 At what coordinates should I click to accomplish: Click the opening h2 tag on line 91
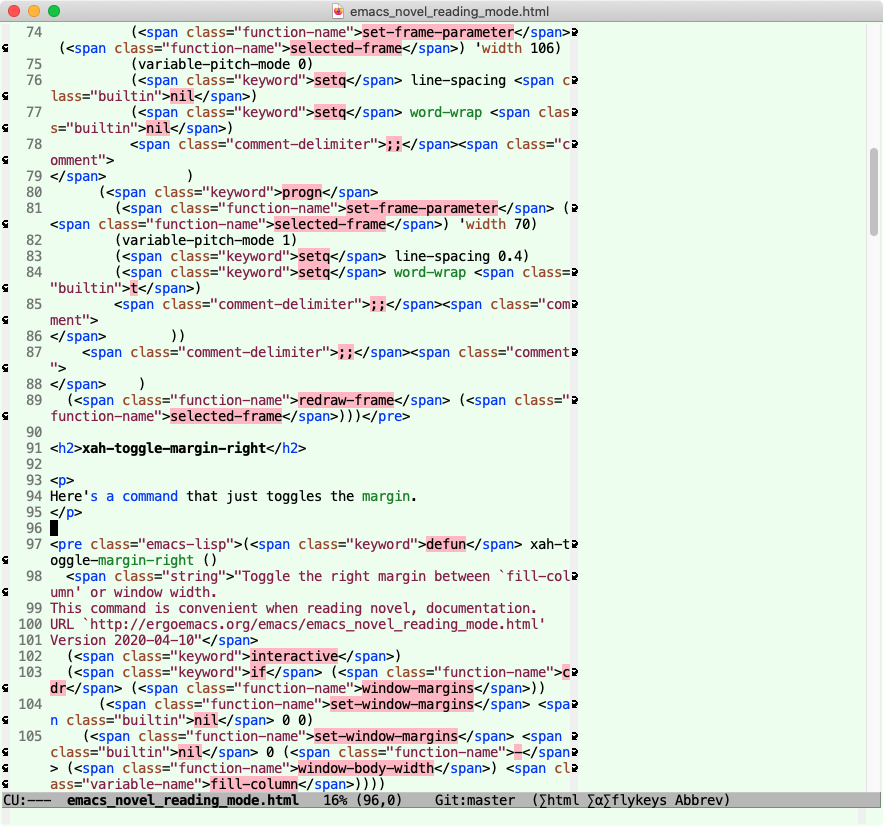(x=66, y=448)
